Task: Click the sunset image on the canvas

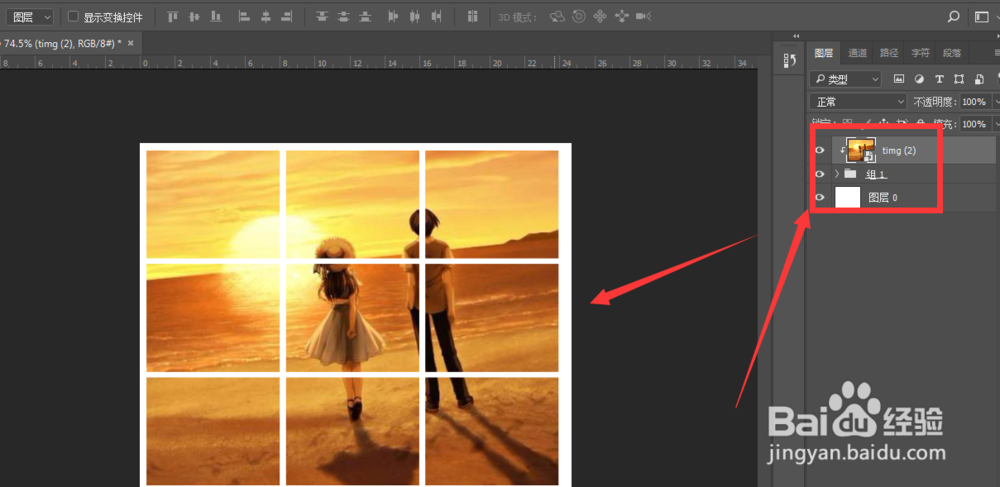Action: pyautogui.click(x=352, y=317)
